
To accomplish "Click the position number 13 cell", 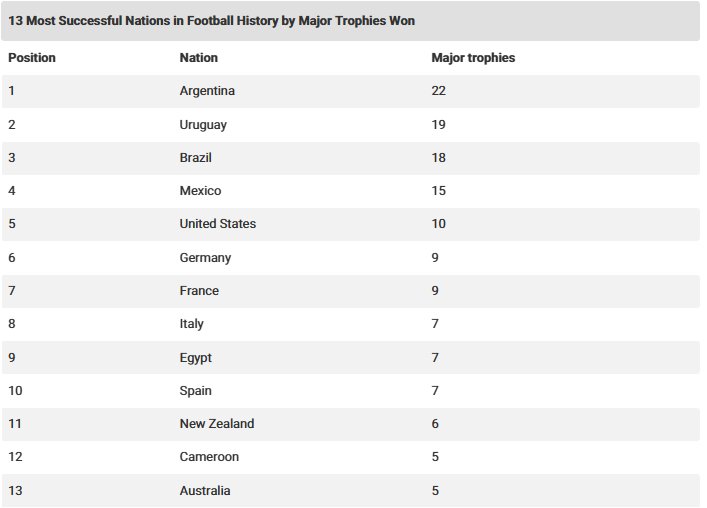I will coord(15,491).
